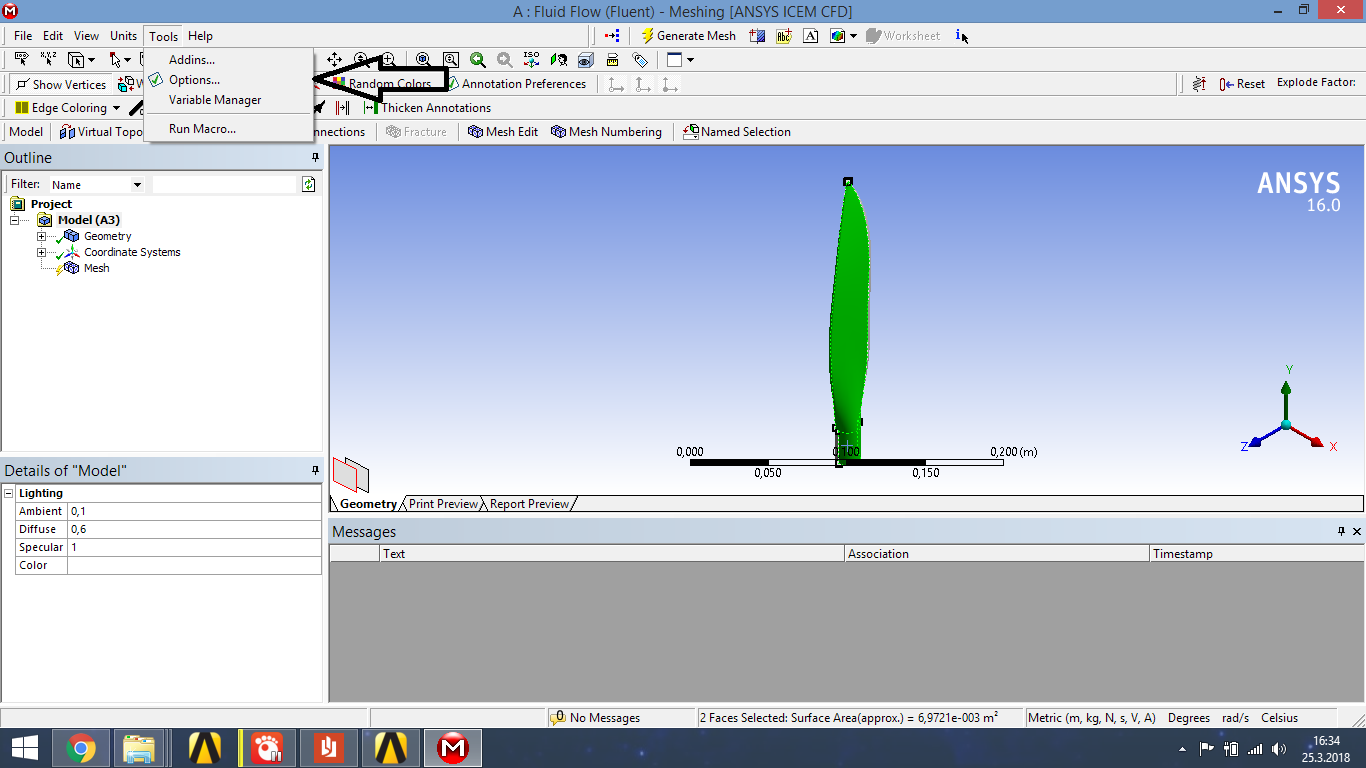Click the tags icon in toolbar

coord(640,60)
